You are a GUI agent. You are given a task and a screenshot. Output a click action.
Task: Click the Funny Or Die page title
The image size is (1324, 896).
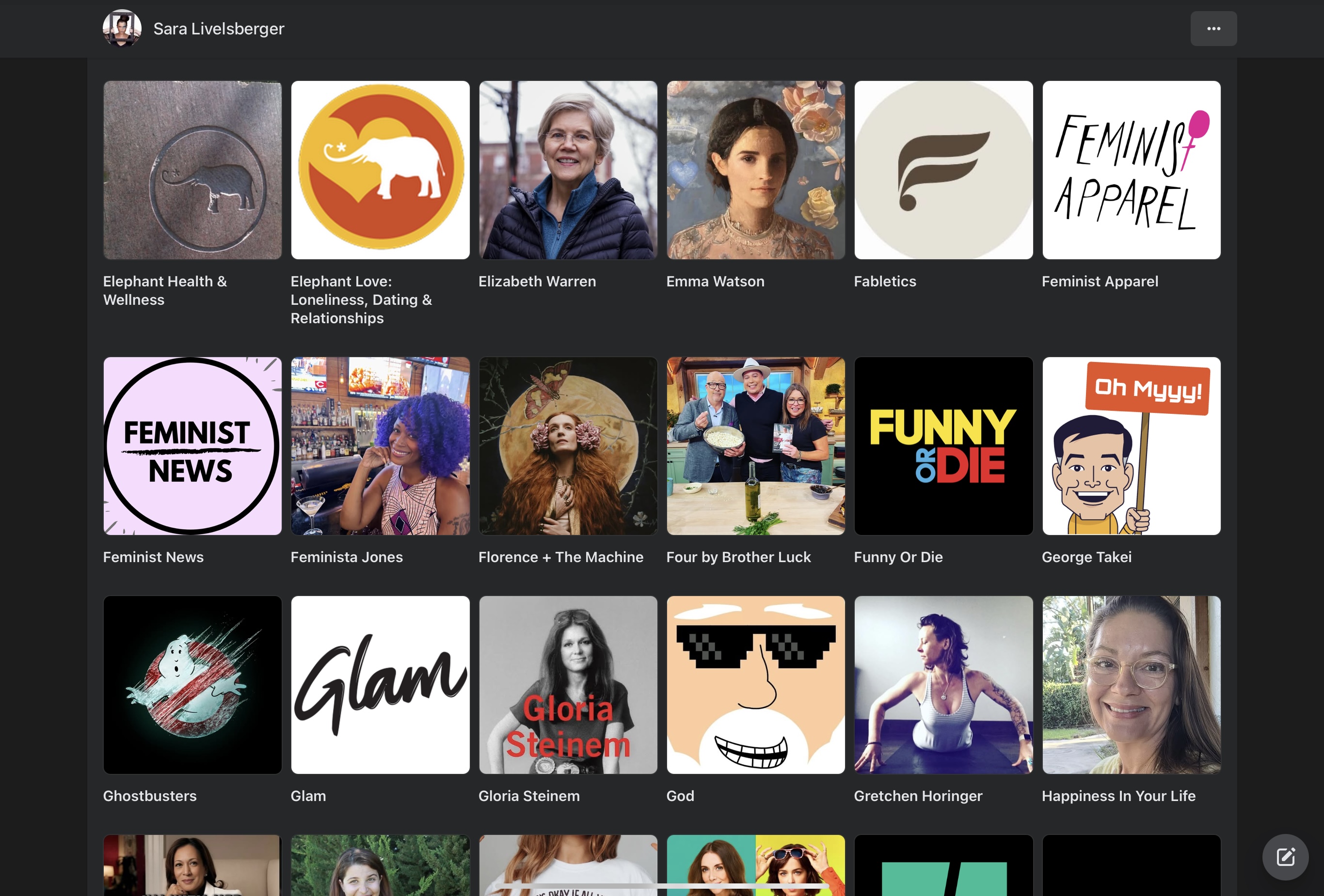pyautogui.click(x=898, y=557)
